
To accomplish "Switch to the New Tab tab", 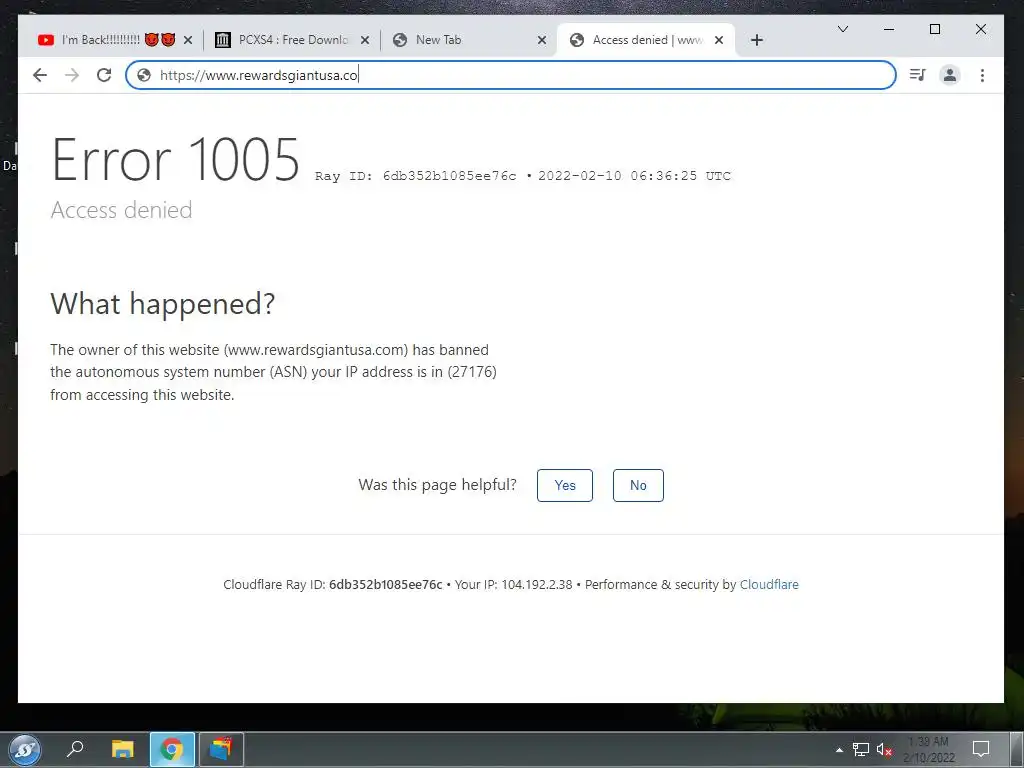I will [470, 40].
